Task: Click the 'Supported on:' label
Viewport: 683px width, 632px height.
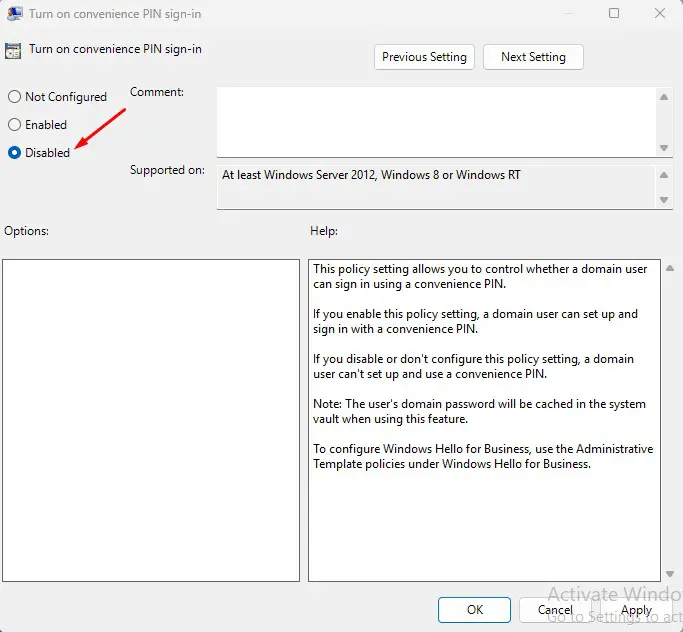Action: (x=167, y=170)
